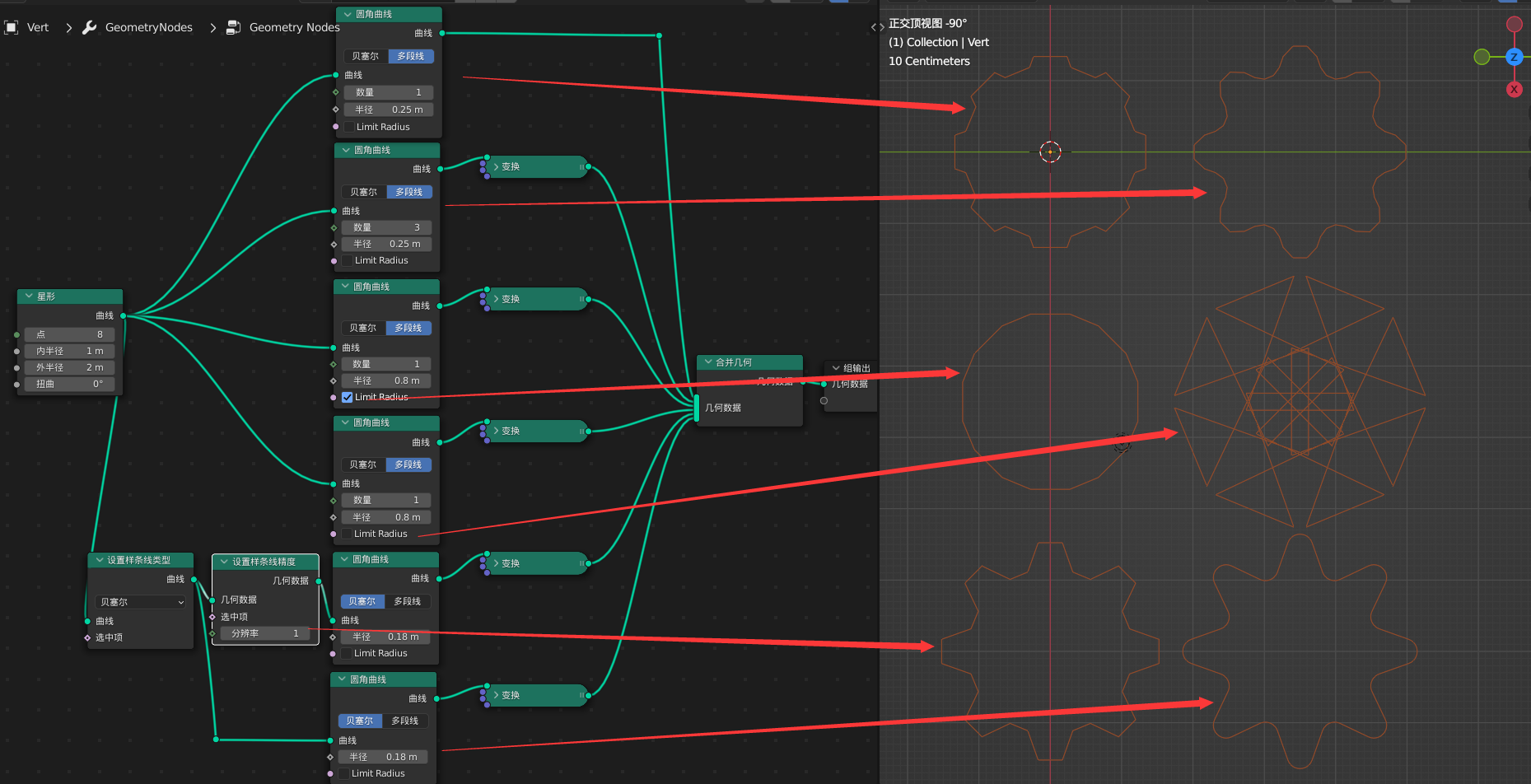Expand the lowest collapsed 变换 node

496,695
